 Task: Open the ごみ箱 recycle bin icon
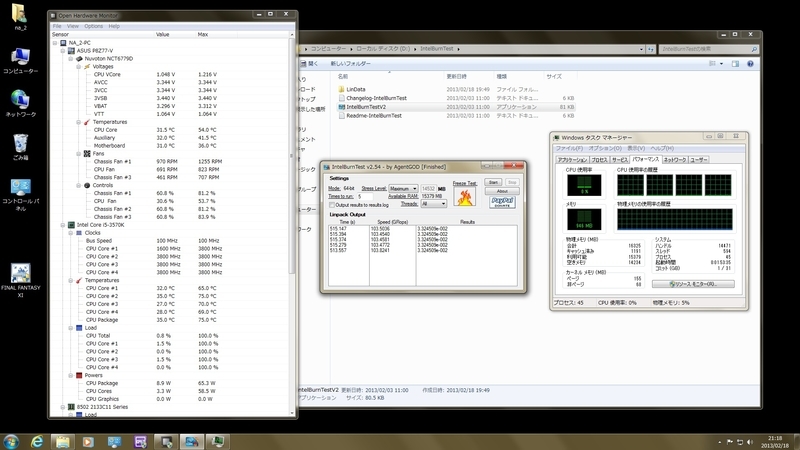coord(20,147)
